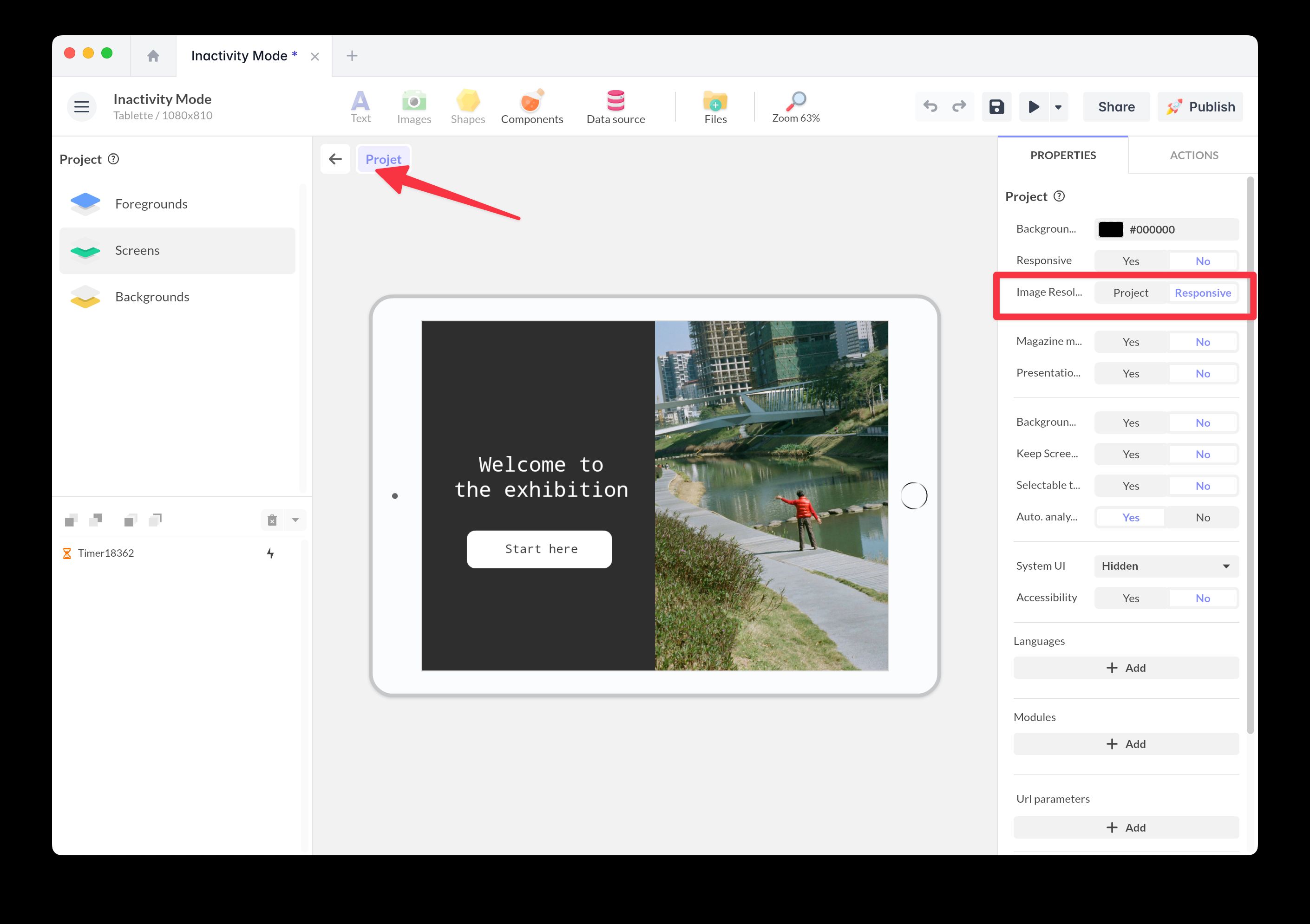Select Foregrounds in the Project panel

click(x=151, y=204)
